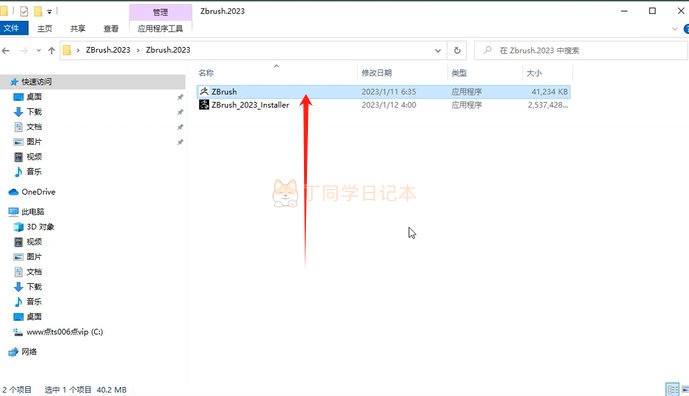Open 图片 under quick access
The width and height of the screenshot is (689, 396).
coord(34,142)
